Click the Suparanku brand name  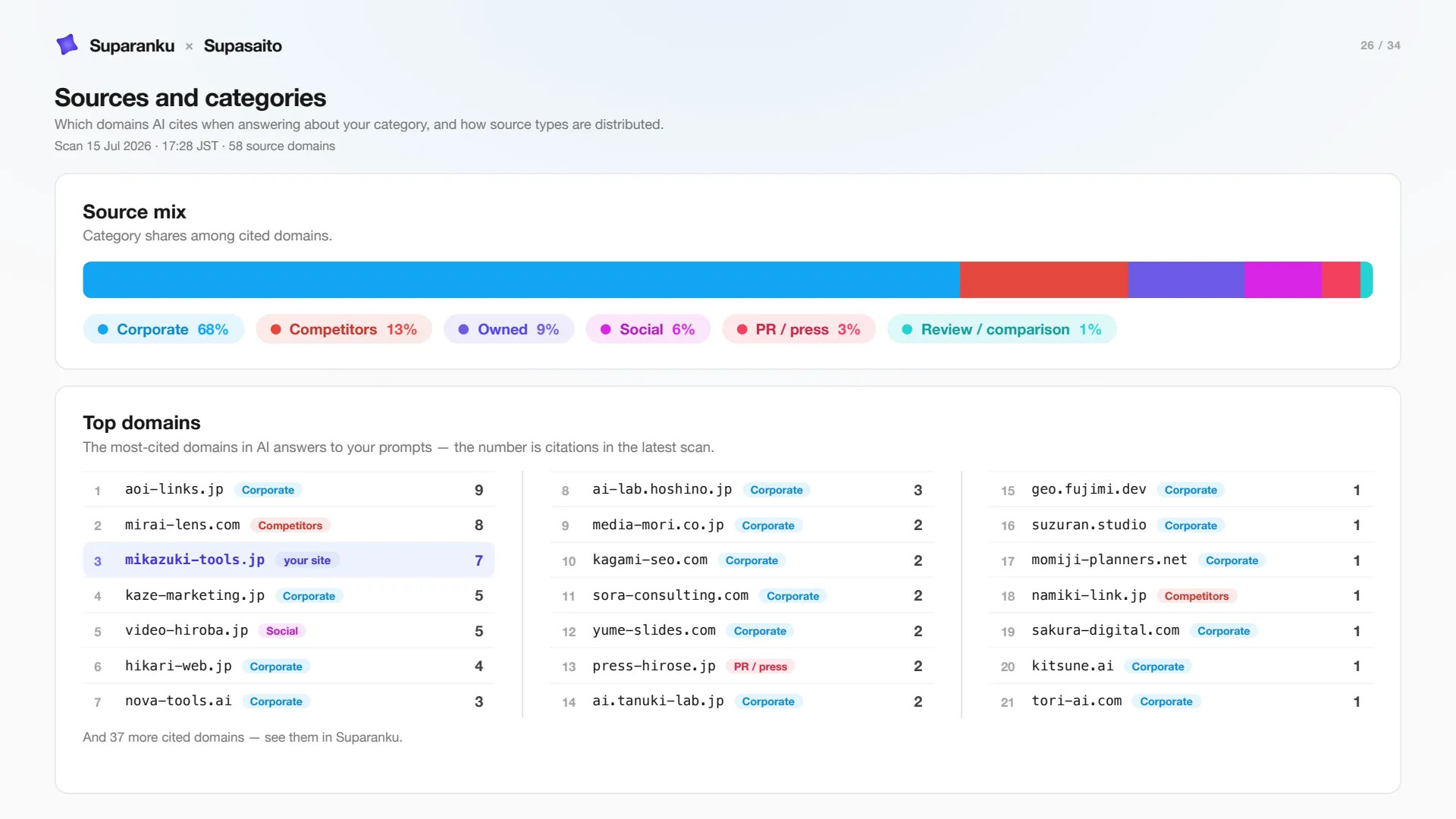(132, 45)
